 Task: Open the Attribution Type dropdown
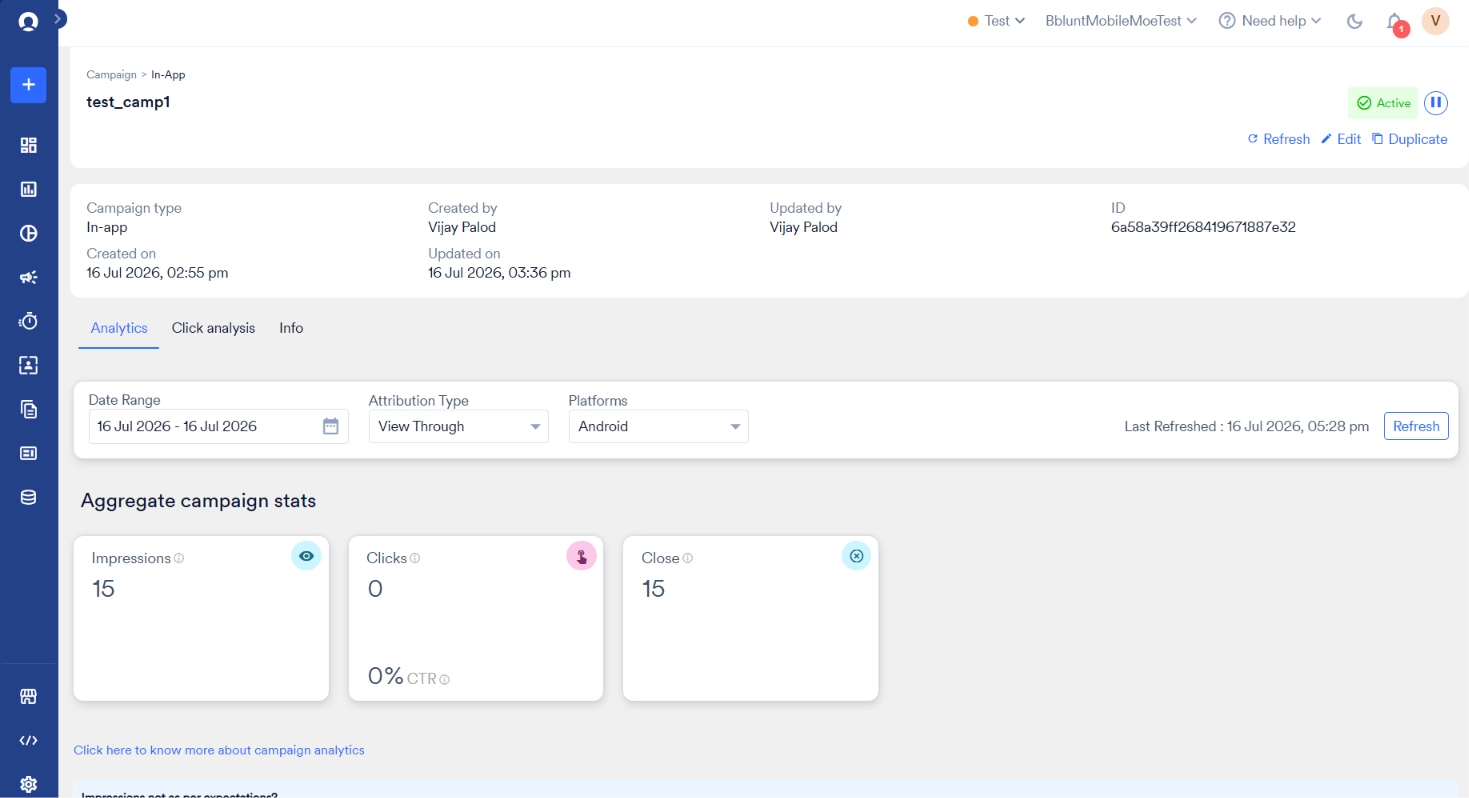coord(458,426)
